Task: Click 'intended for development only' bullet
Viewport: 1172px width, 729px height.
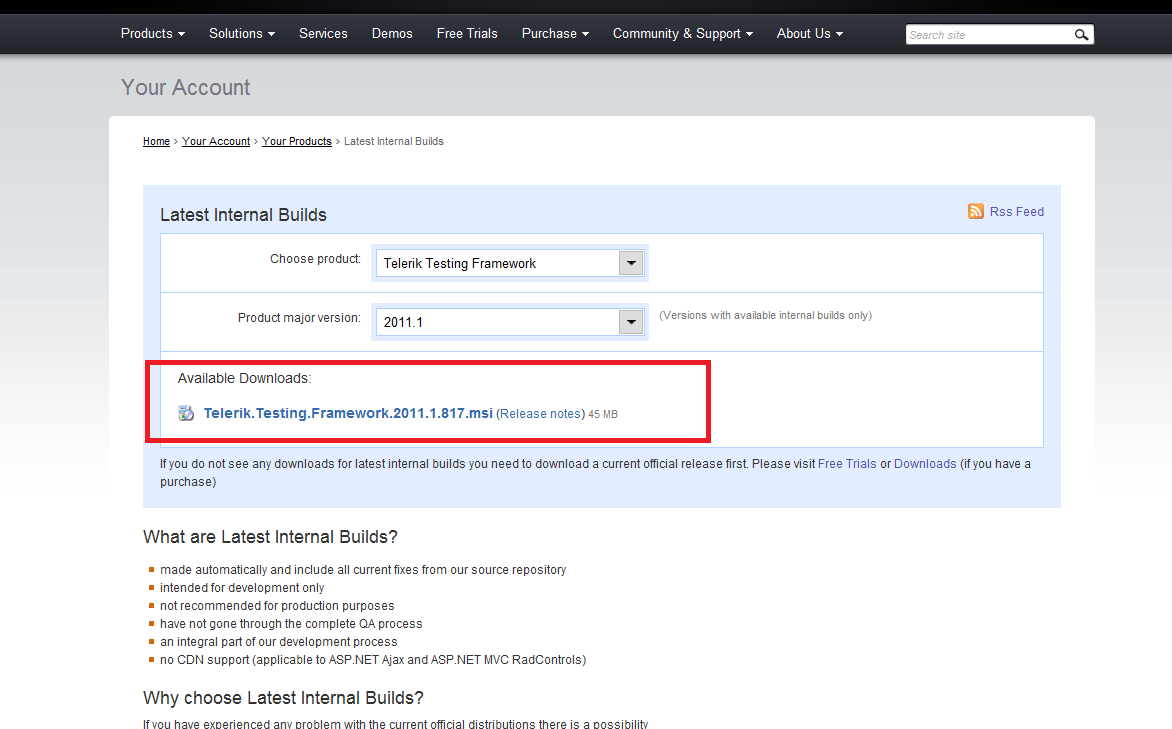Action: click(x=242, y=588)
